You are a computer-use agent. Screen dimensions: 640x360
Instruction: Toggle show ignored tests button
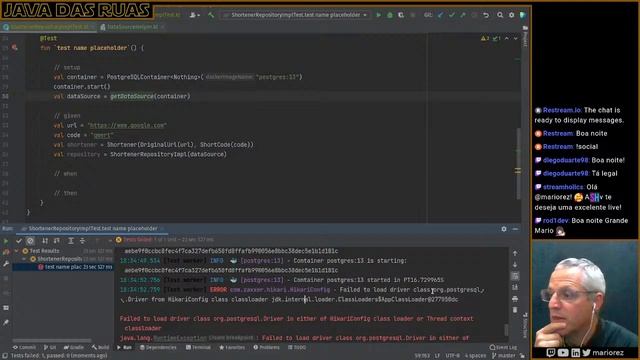point(30,241)
